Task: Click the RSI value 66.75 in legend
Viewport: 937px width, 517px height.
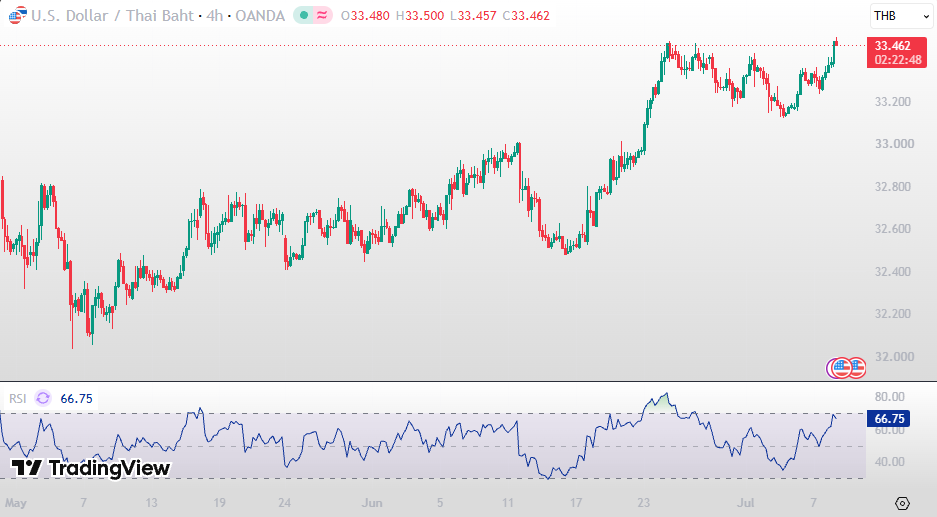Action: point(76,399)
